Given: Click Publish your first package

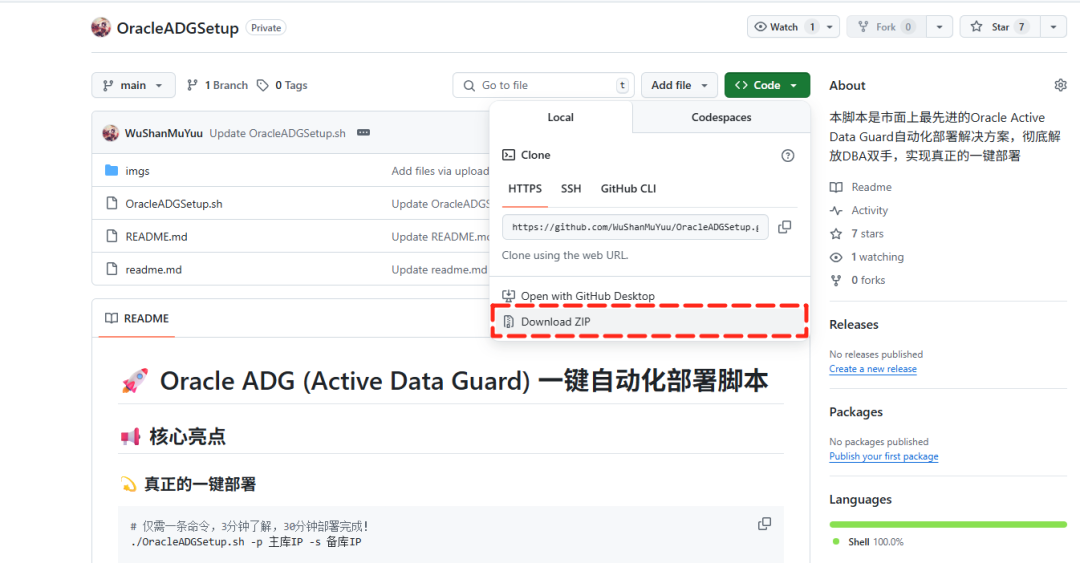Looking at the screenshot, I should point(884,457).
